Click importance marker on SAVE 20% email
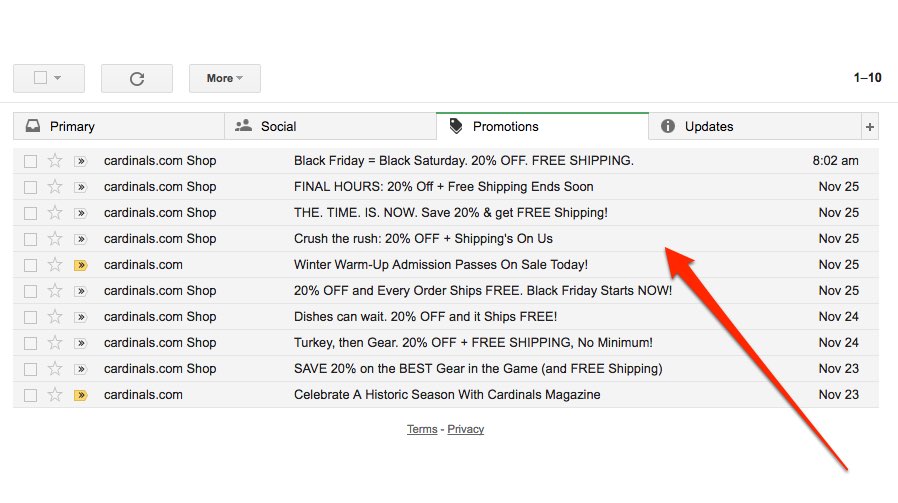The width and height of the screenshot is (898, 503). pos(81,370)
